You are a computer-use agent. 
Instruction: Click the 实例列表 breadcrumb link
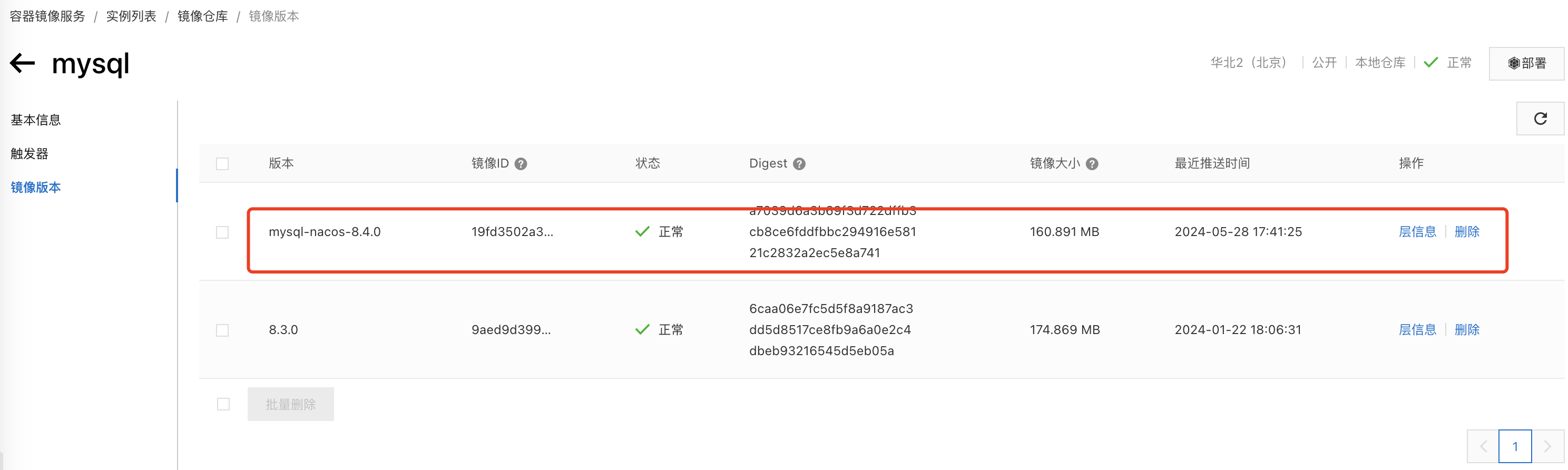click(131, 16)
